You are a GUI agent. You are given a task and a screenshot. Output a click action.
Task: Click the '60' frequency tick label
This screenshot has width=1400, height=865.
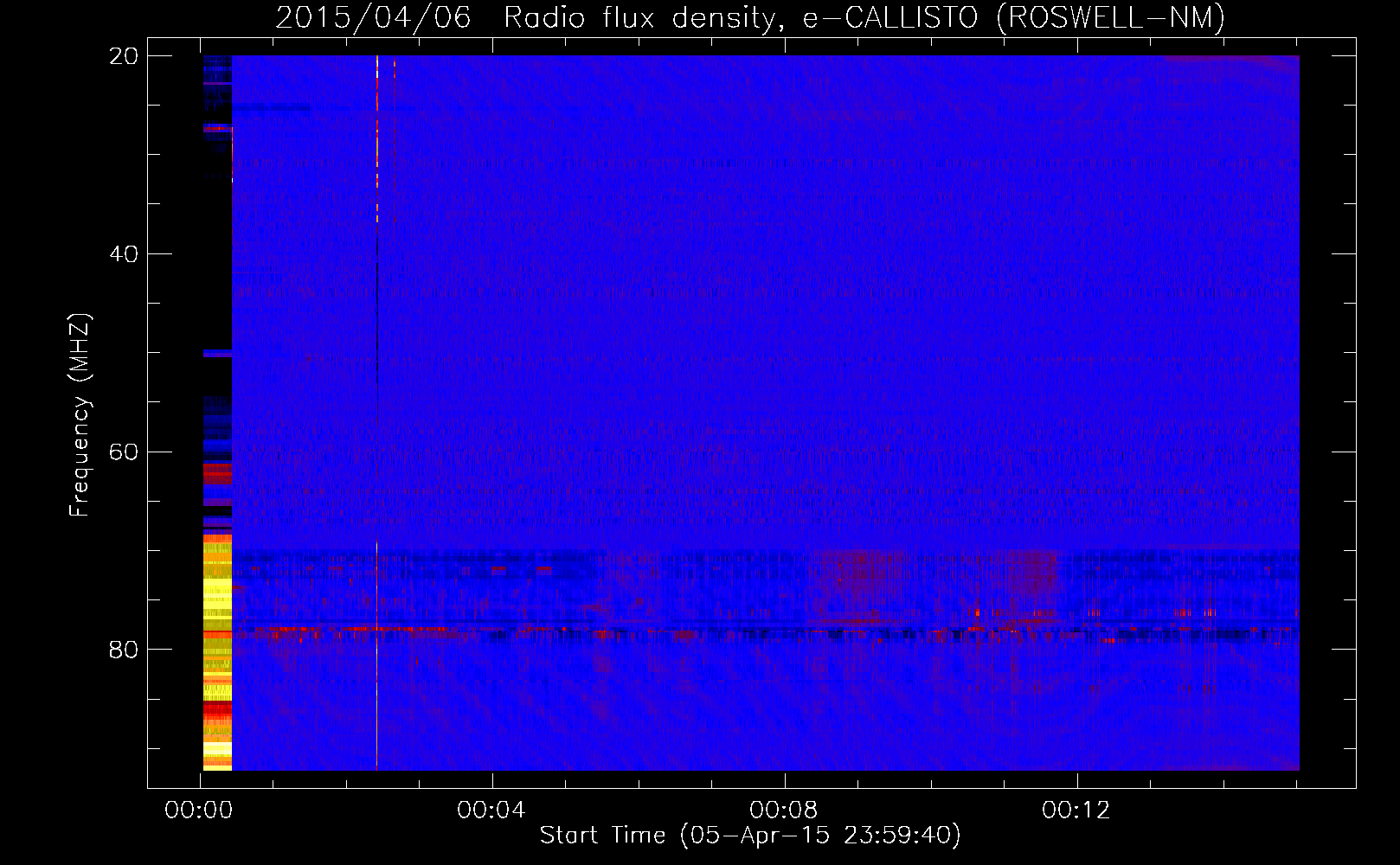[124, 452]
